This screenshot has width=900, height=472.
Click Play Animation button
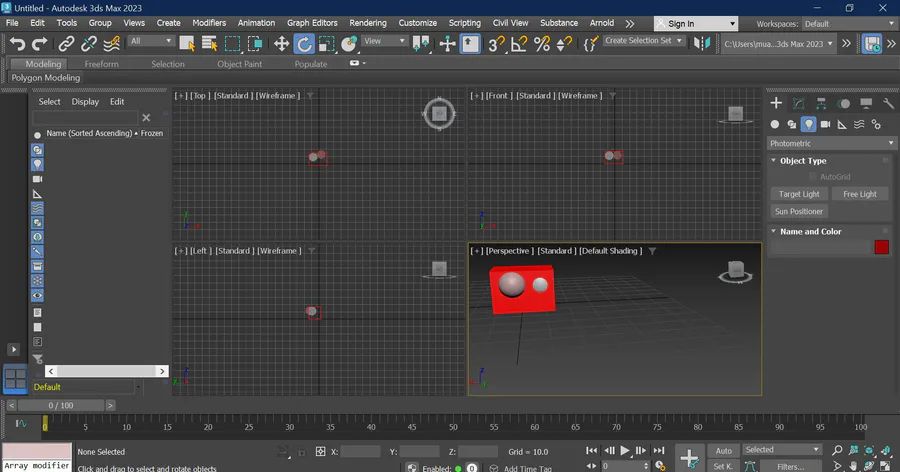(625, 451)
